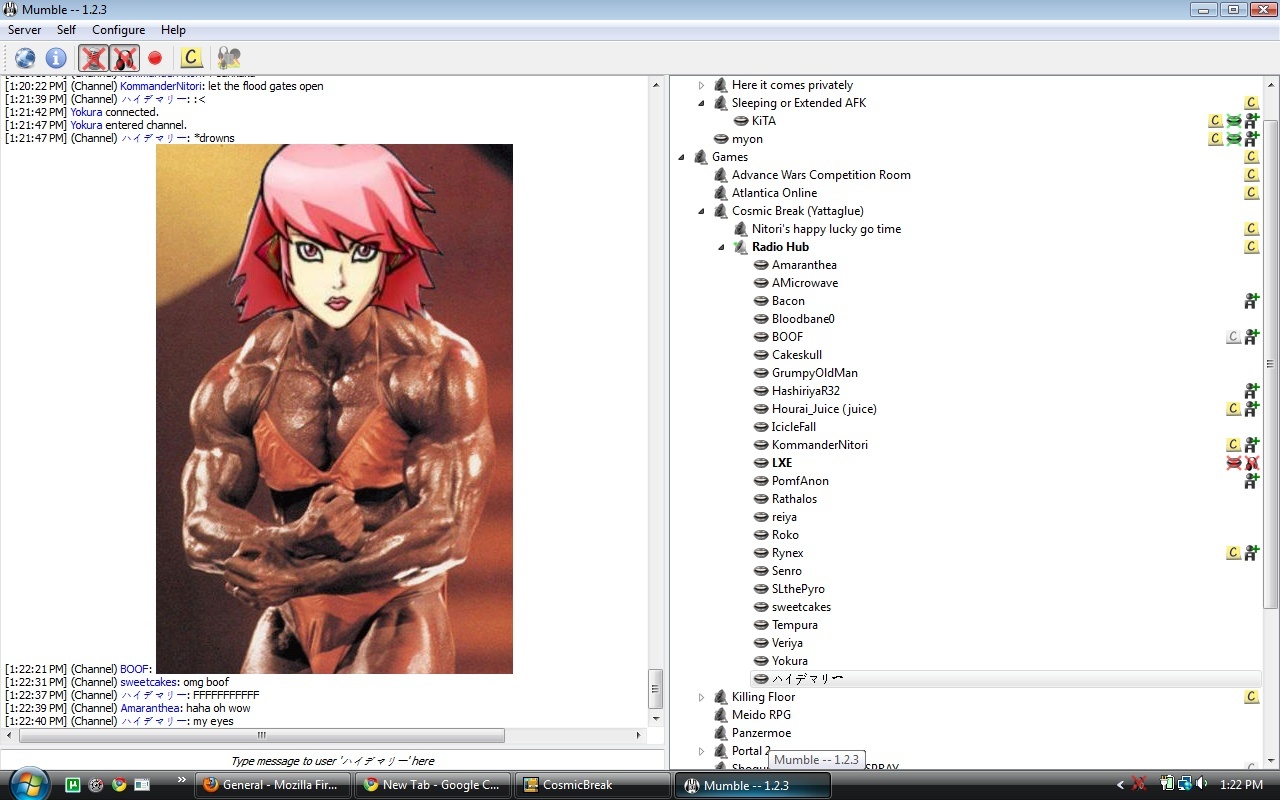View the Advance Wars Competition Room comment
The image size is (1280, 800).
click(1251, 175)
